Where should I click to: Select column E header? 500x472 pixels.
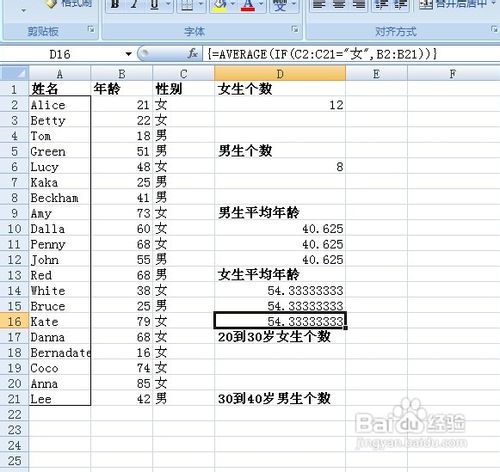click(376, 74)
